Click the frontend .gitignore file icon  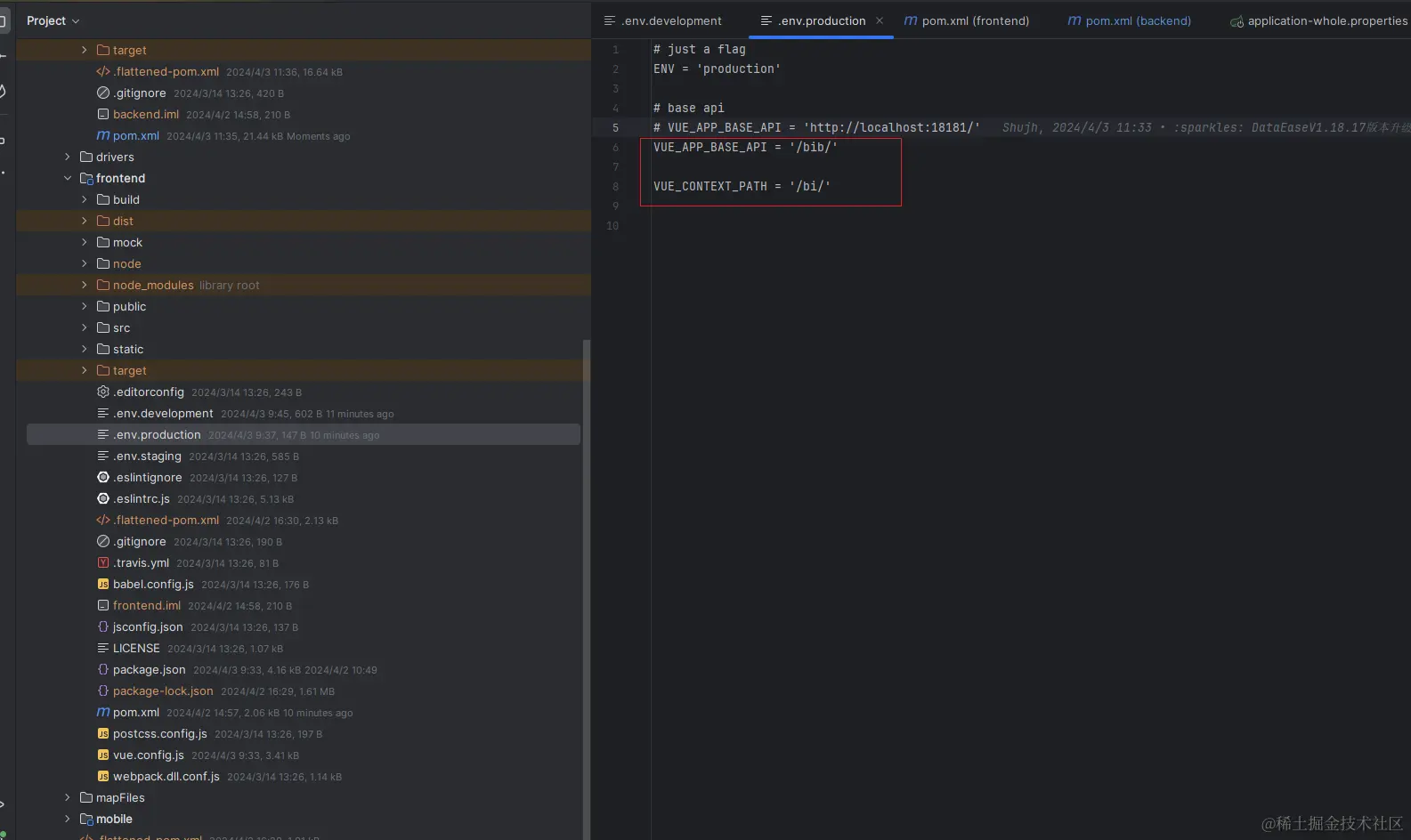(x=103, y=541)
